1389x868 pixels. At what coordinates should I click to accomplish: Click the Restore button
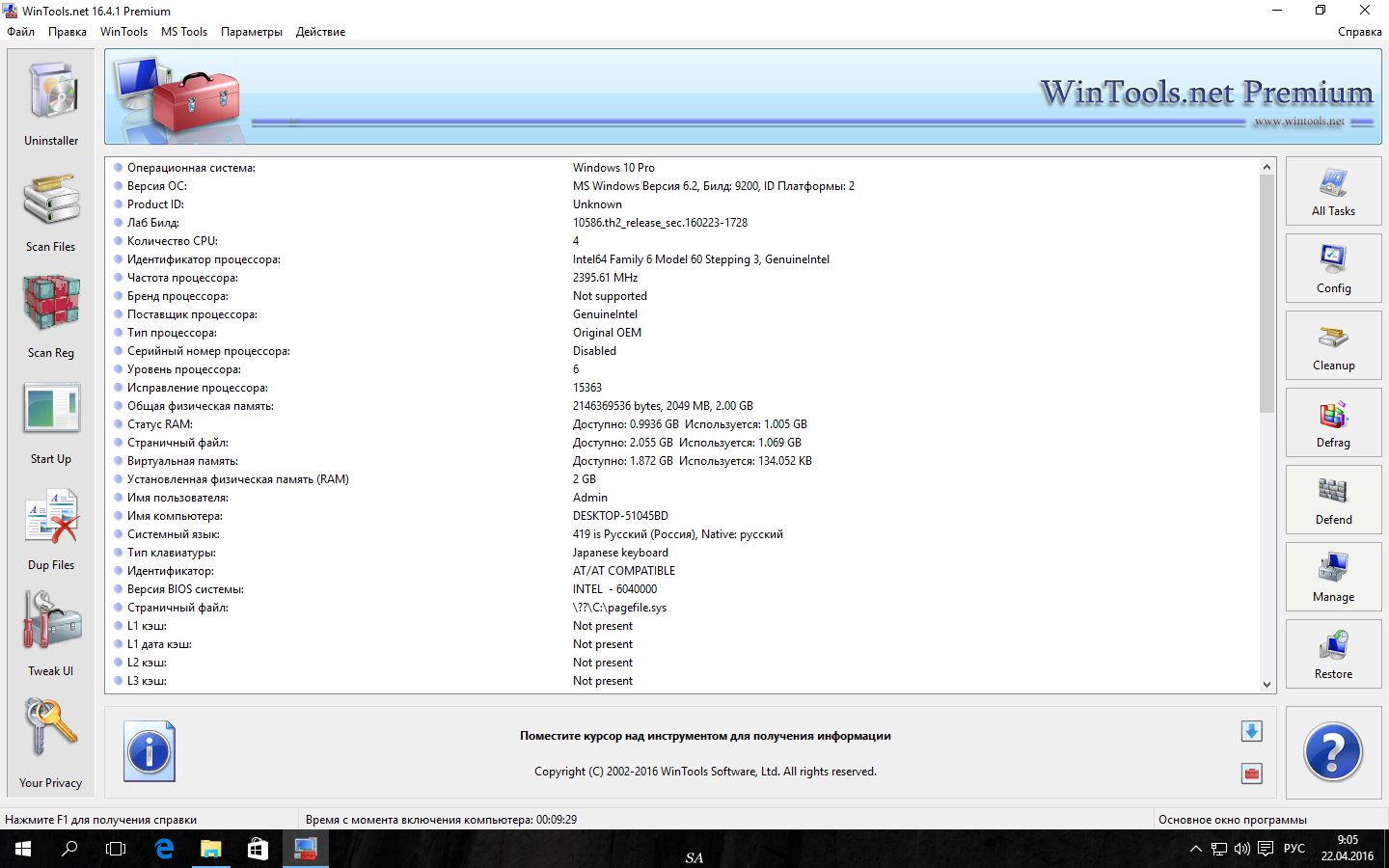1333,655
